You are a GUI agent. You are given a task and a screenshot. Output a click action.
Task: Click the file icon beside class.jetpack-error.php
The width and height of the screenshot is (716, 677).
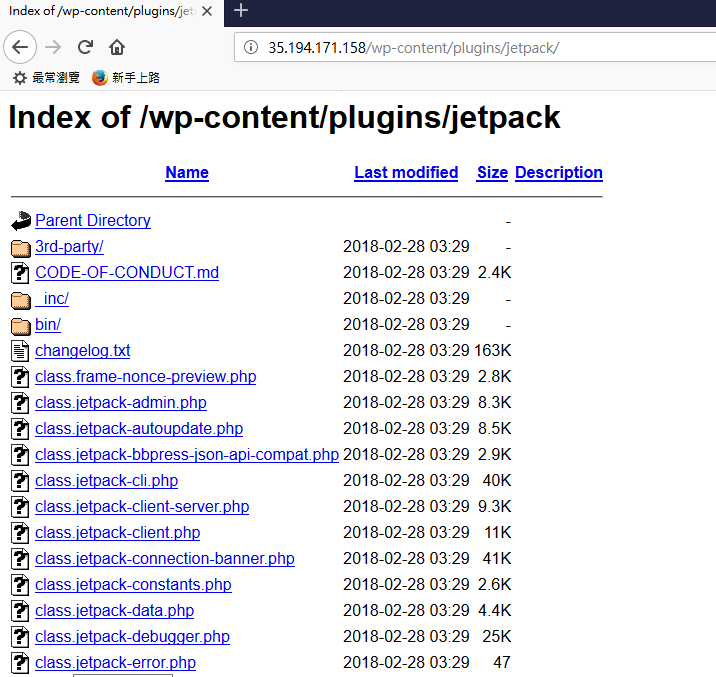[x=20, y=663]
